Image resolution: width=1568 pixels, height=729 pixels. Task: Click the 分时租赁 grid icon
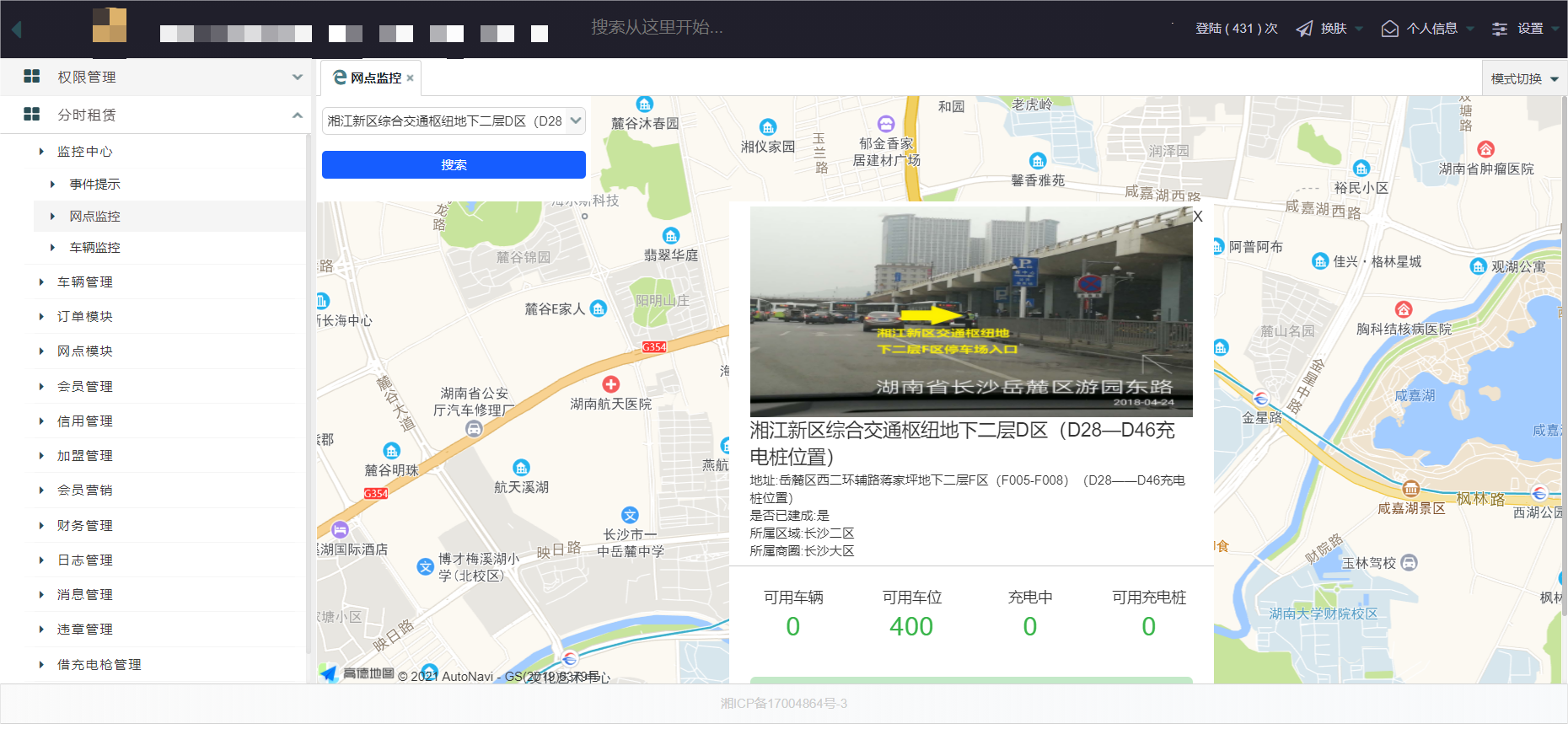click(x=32, y=114)
